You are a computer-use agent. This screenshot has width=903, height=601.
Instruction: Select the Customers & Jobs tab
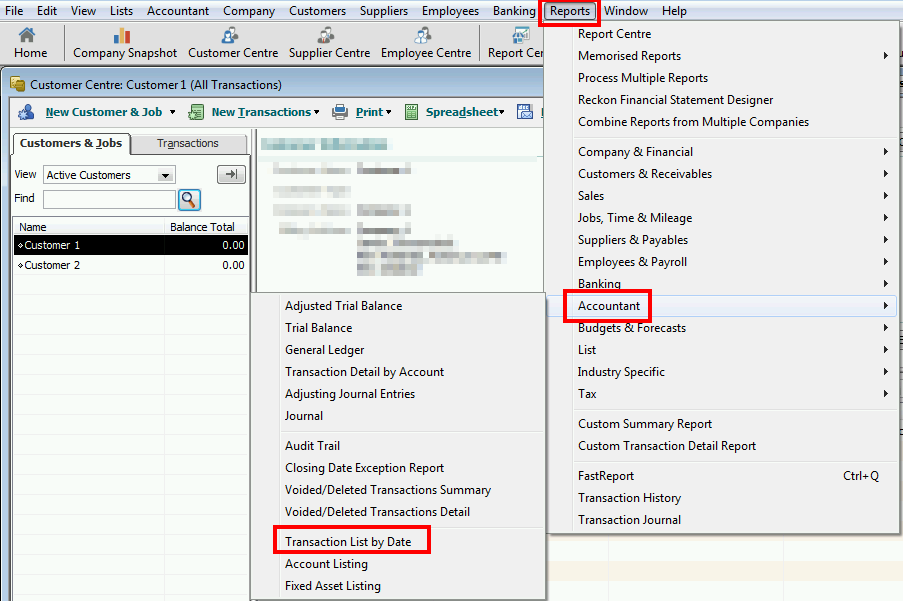point(71,143)
